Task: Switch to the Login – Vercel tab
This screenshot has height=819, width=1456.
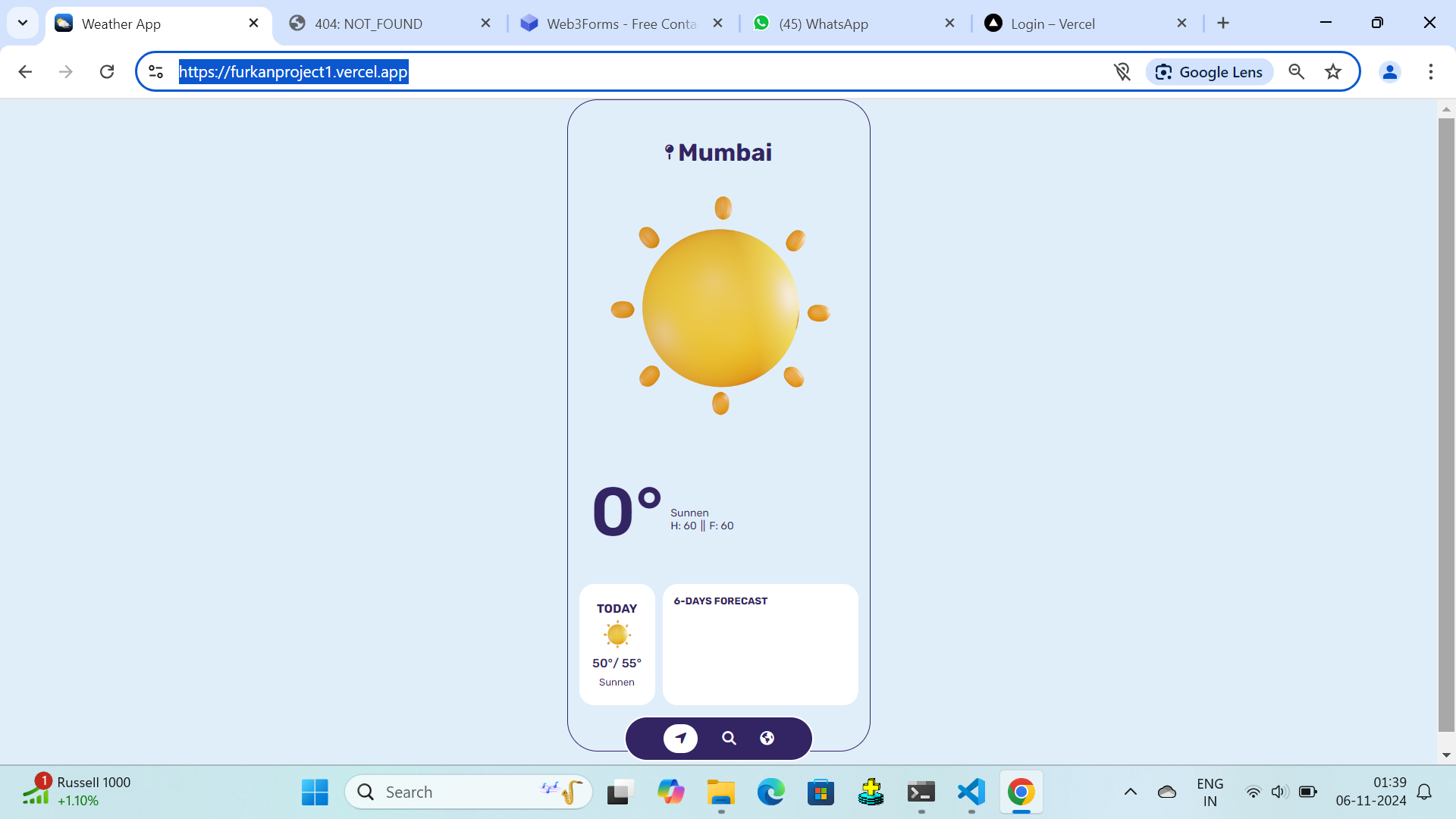Action: point(1053,24)
